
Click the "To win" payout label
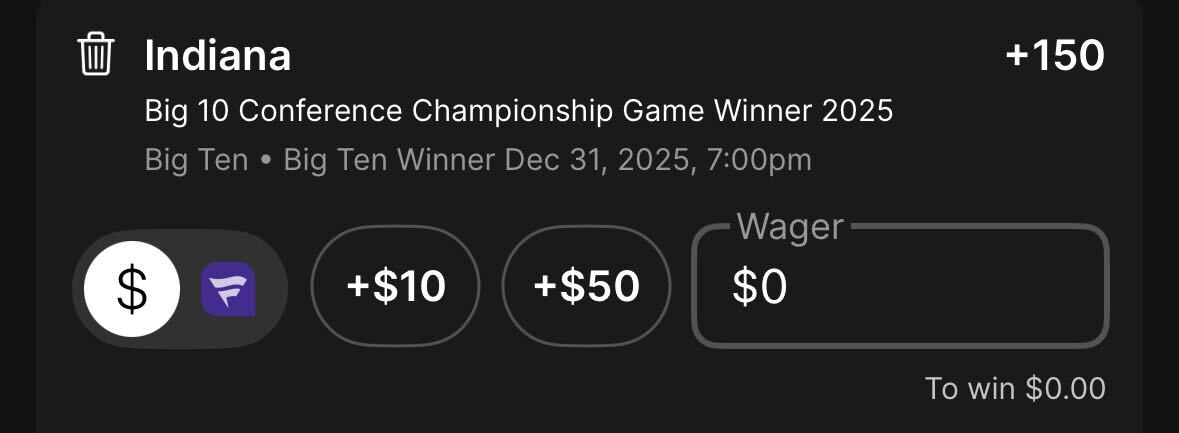coord(970,388)
